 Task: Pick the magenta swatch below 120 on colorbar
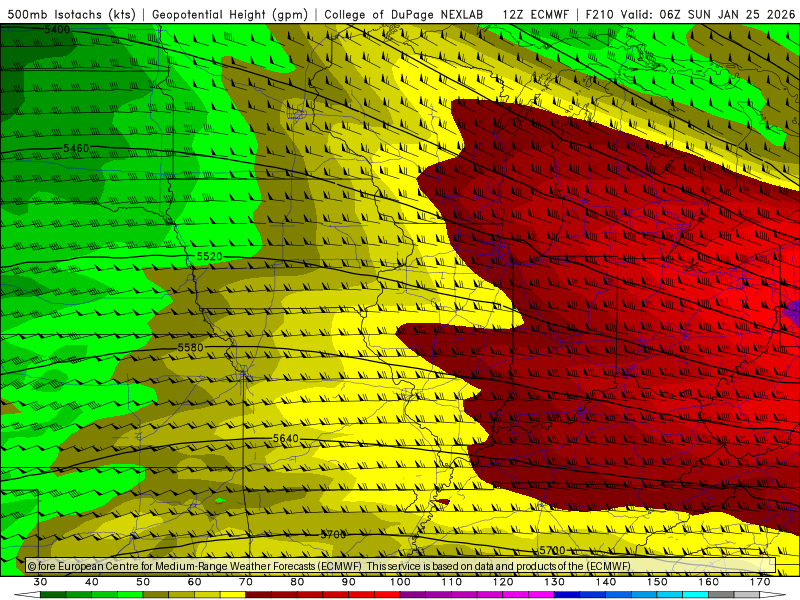coord(516,595)
